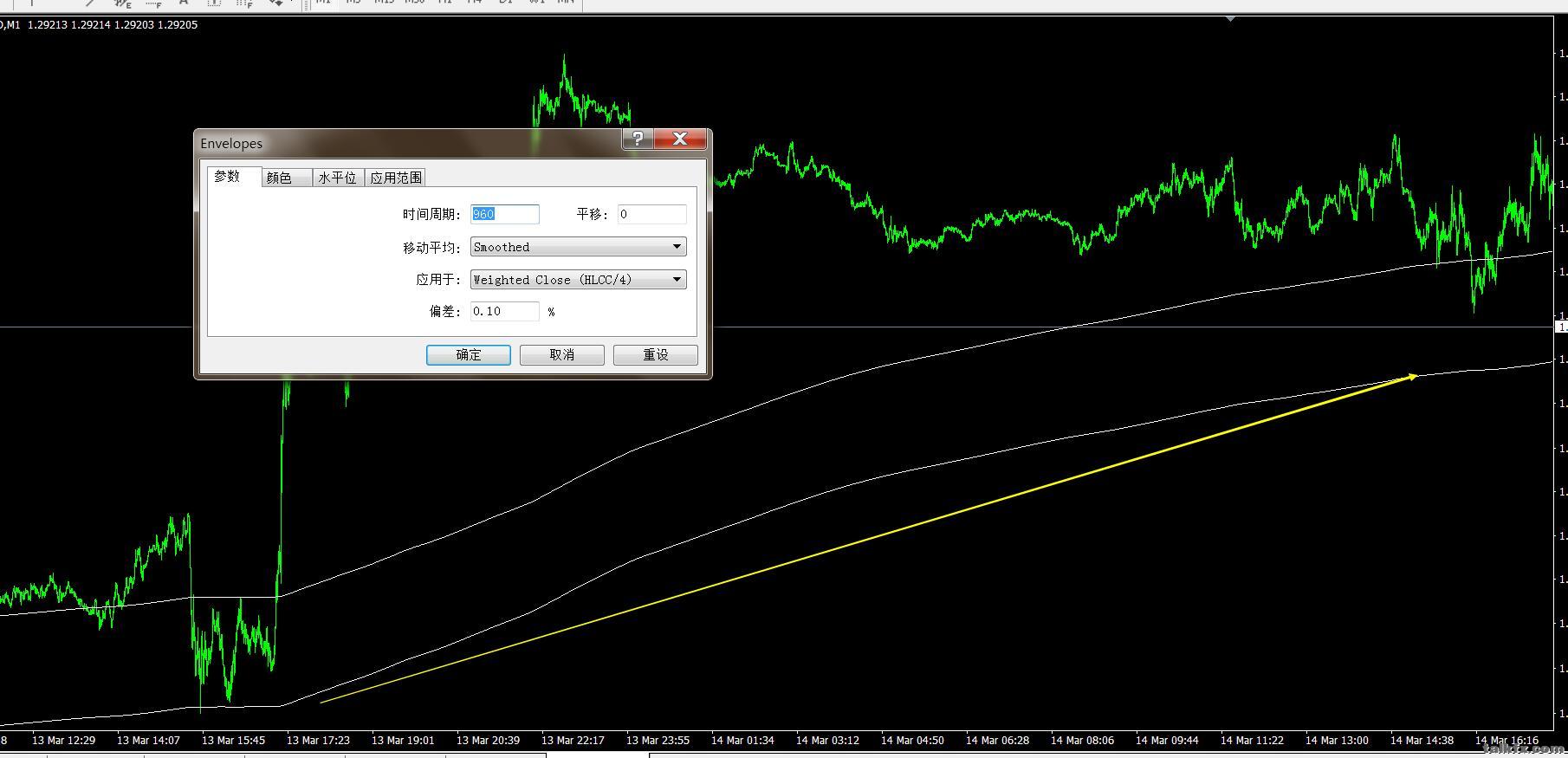Click time axis label 14 Mar 11:22
The image size is (1568, 758).
click(1252, 741)
